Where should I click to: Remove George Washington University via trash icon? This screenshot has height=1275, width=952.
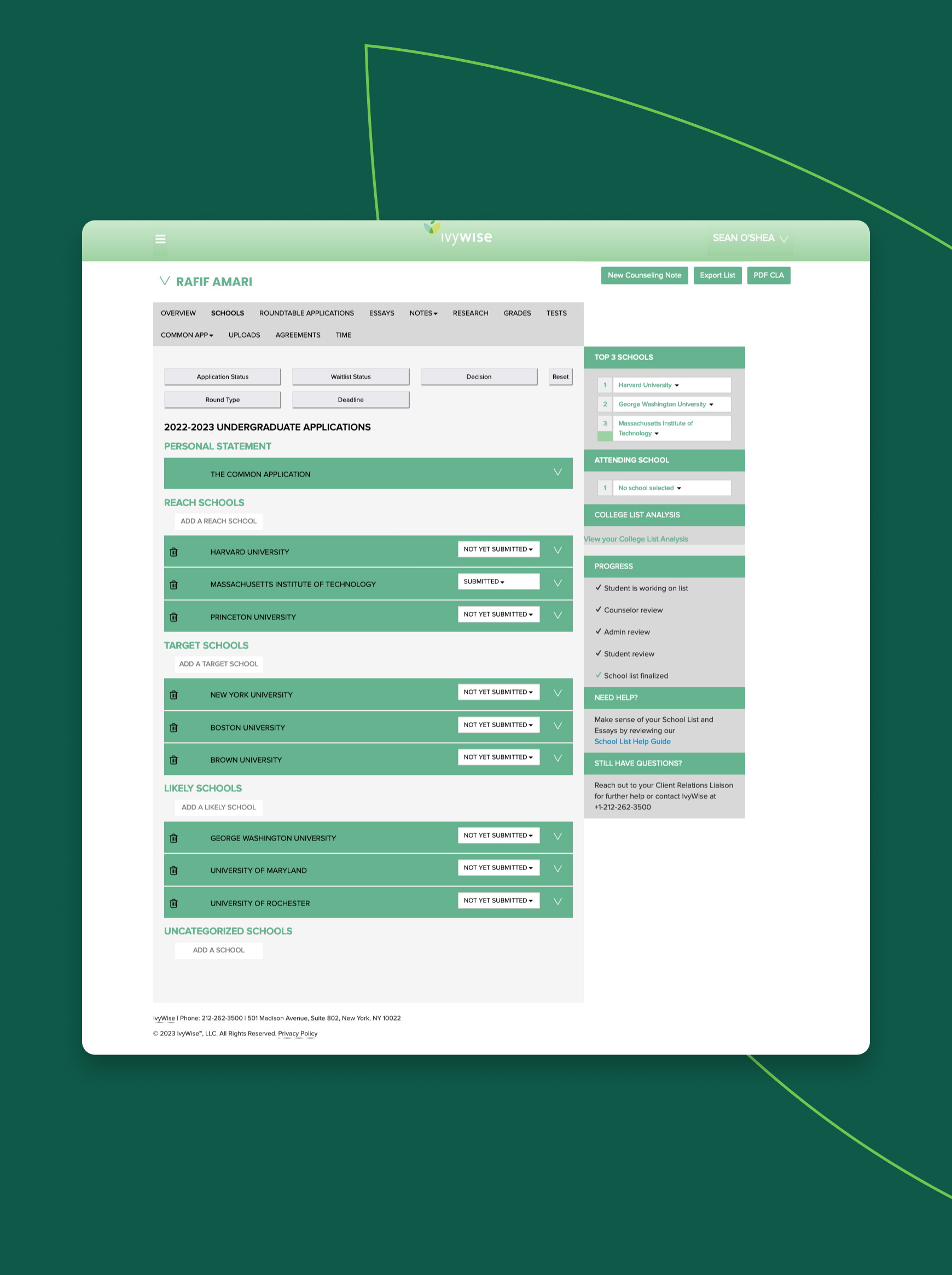coord(173,838)
